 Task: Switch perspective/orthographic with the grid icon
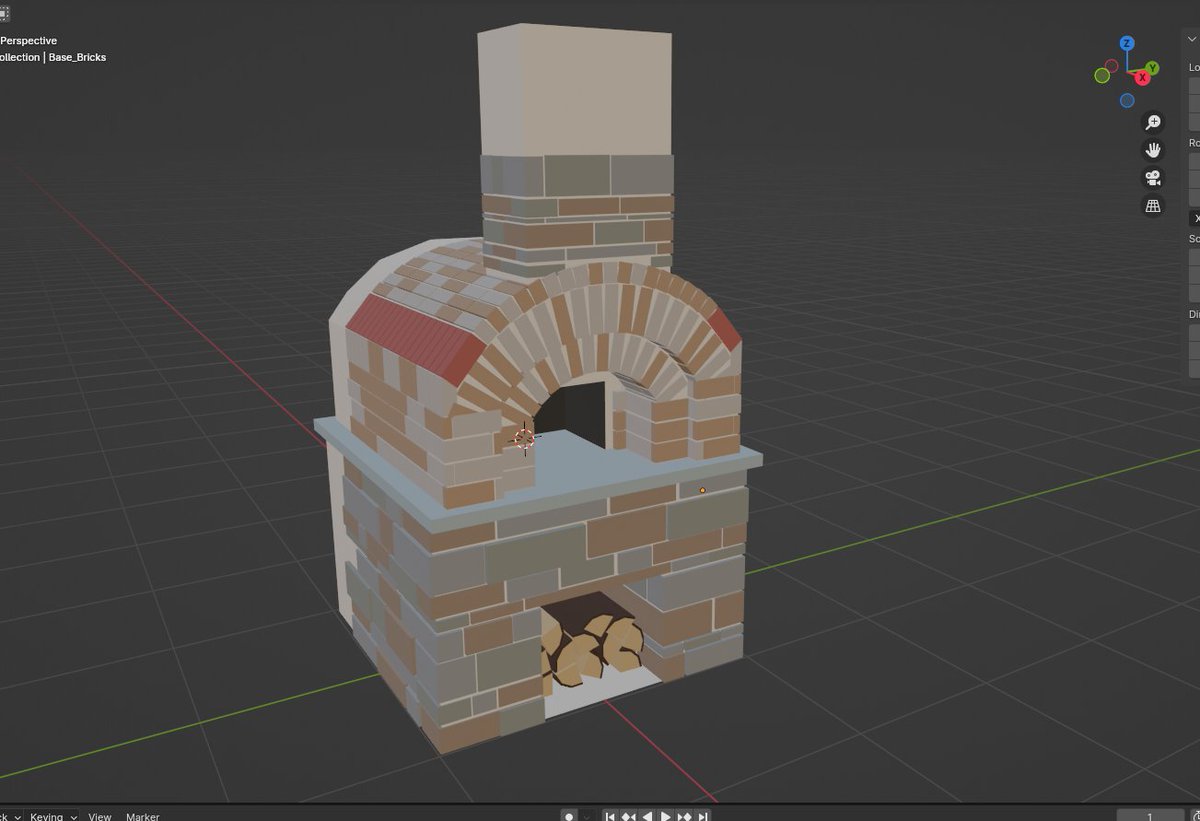point(1153,206)
